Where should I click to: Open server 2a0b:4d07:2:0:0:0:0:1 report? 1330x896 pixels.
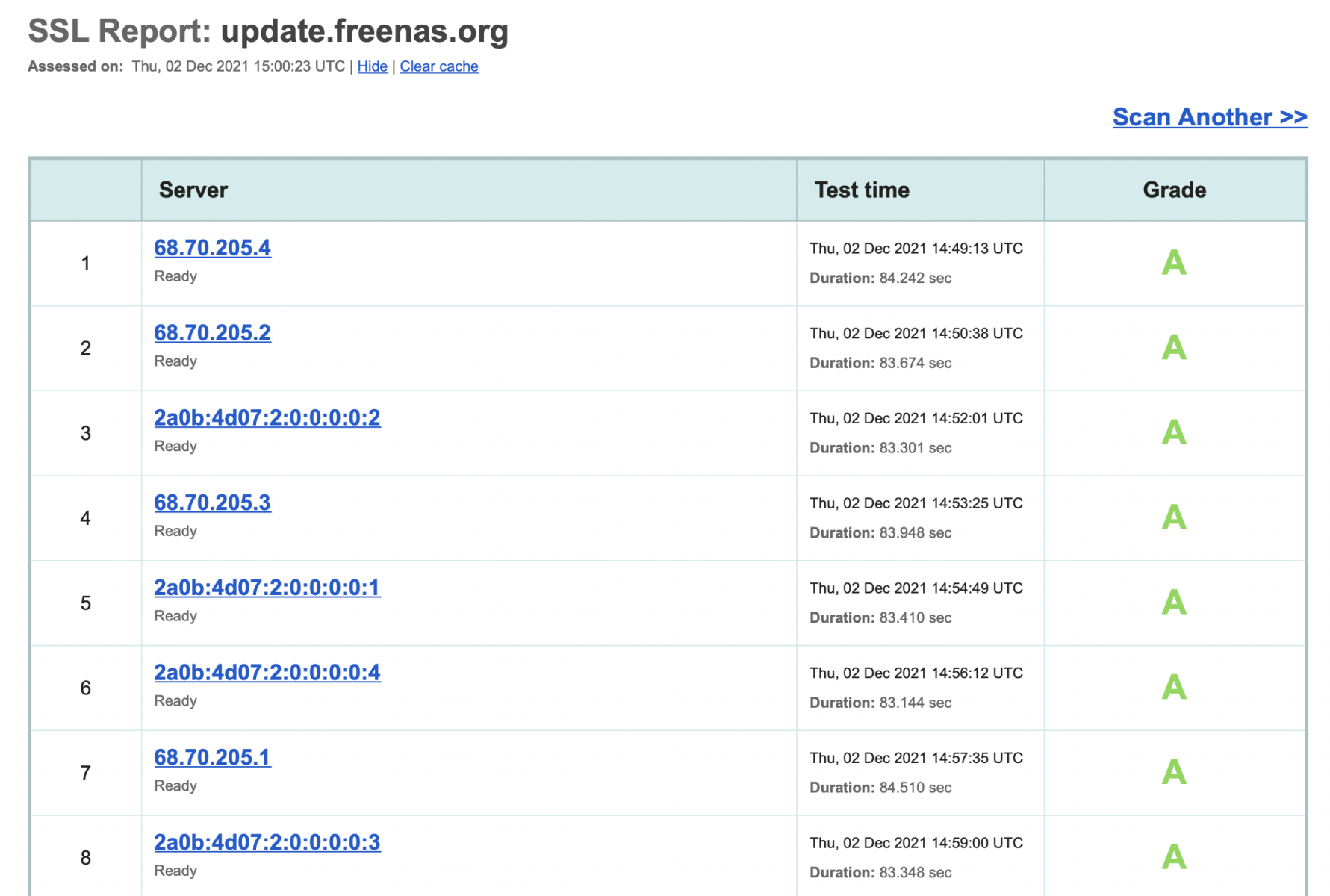[267, 588]
